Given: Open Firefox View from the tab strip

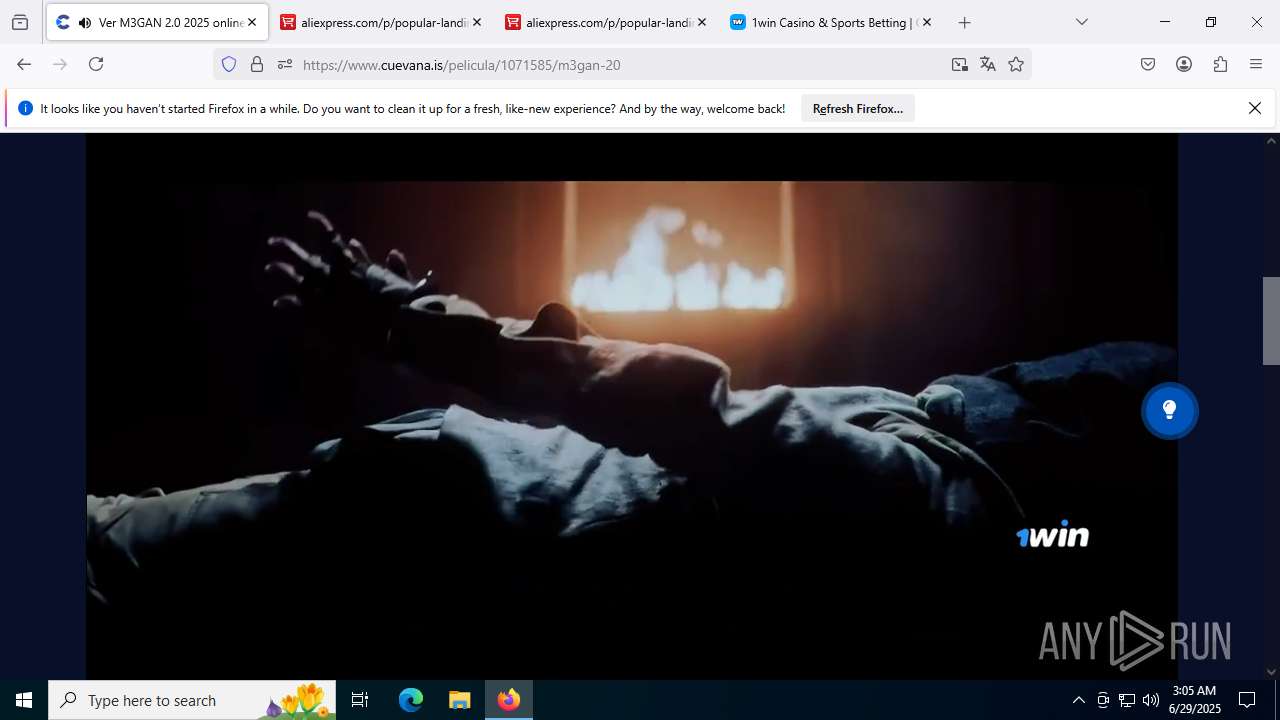Looking at the screenshot, I should [x=20, y=22].
